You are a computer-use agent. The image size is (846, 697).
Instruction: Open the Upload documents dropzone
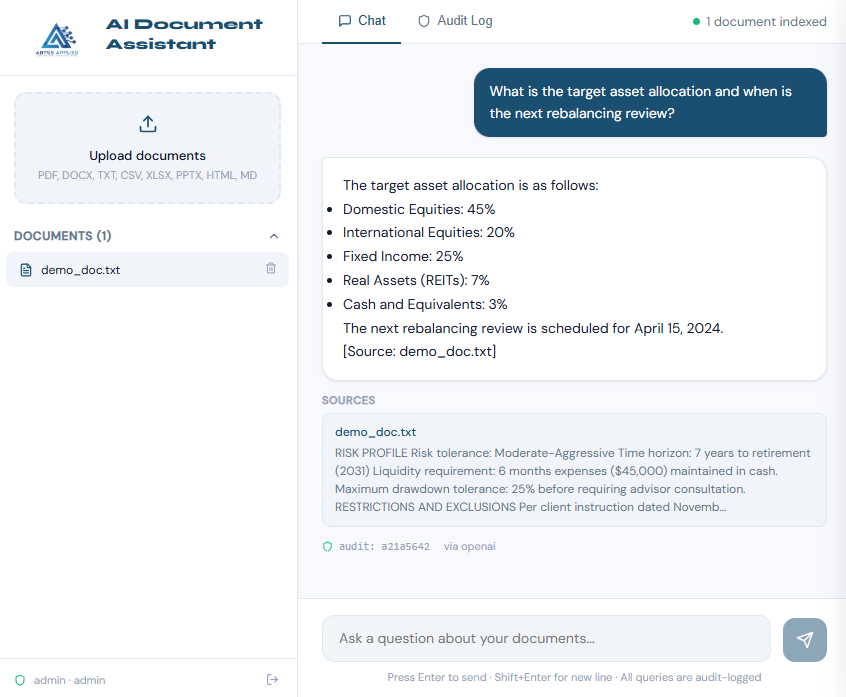click(x=147, y=148)
